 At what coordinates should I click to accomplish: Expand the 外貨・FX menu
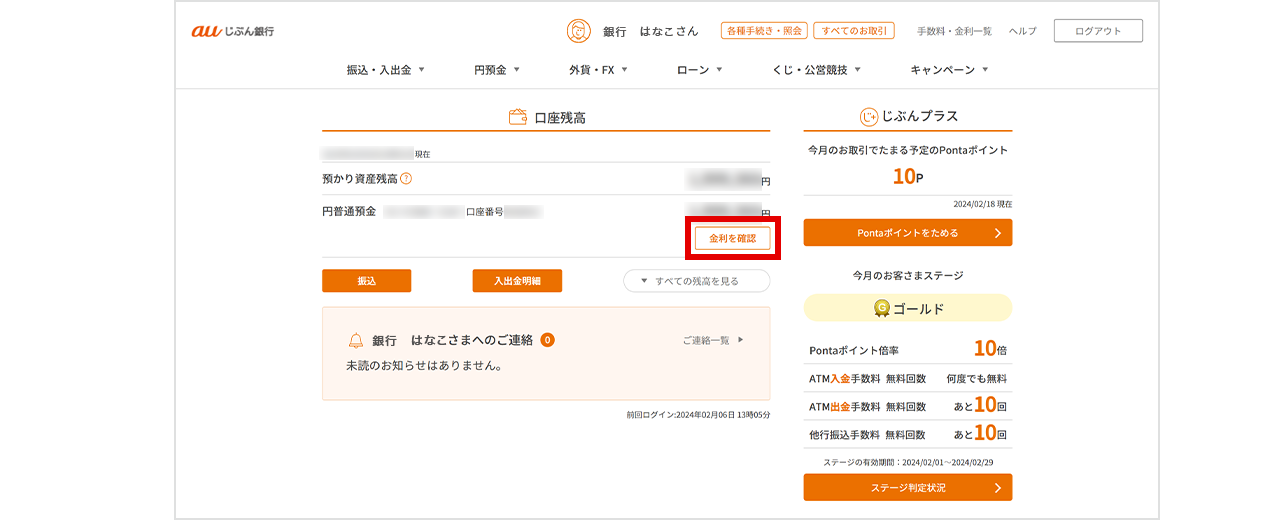point(598,70)
